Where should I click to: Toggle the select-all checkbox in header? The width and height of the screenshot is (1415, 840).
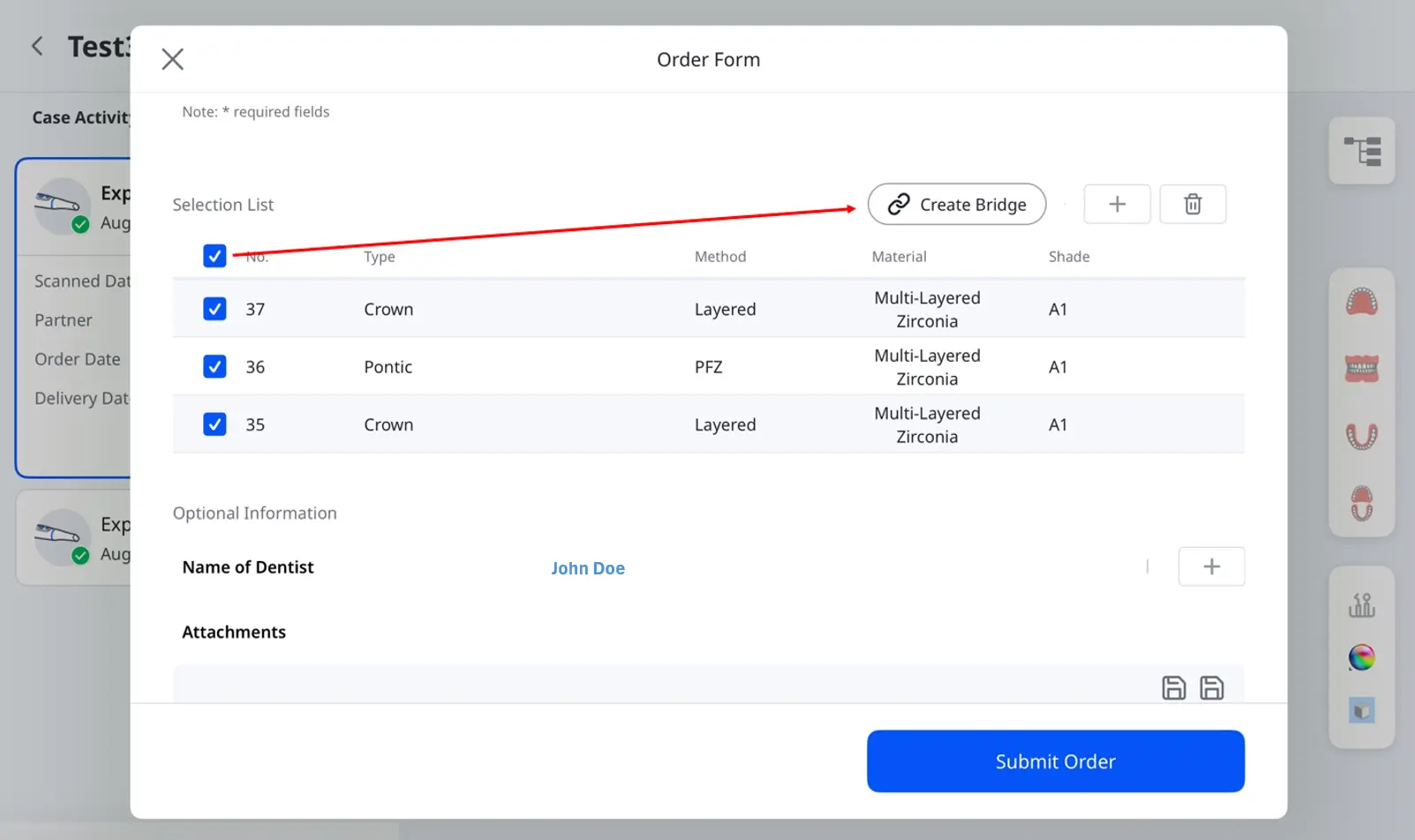[215, 256]
